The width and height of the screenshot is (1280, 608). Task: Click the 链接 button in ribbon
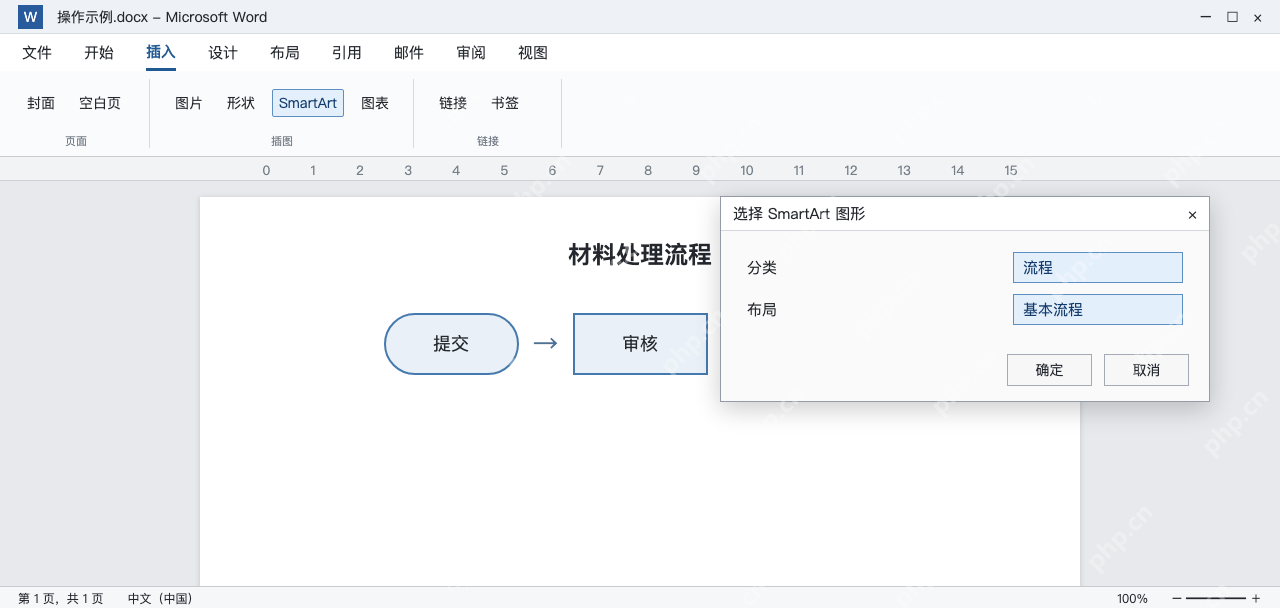(x=453, y=103)
